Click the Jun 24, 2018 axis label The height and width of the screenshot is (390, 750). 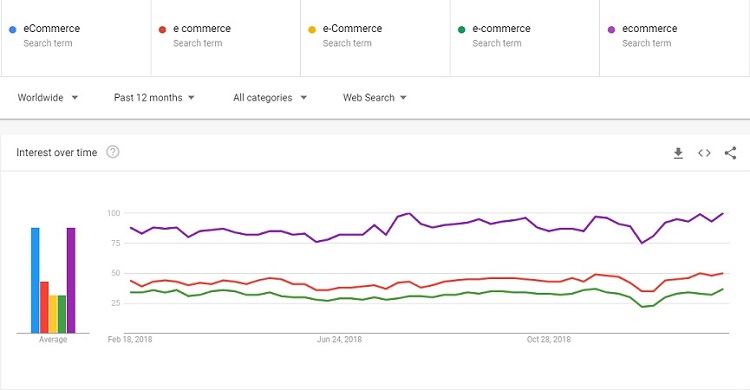click(339, 339)
